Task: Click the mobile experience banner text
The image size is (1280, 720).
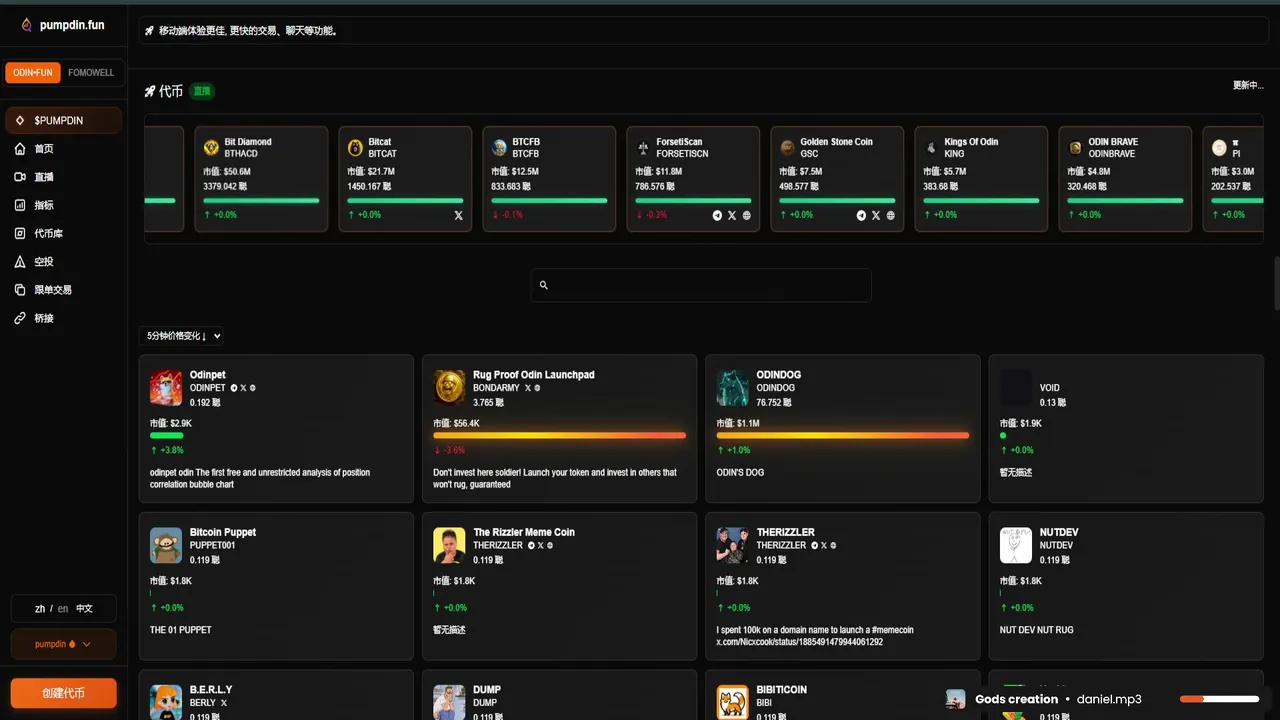Action: coord(248,31)
